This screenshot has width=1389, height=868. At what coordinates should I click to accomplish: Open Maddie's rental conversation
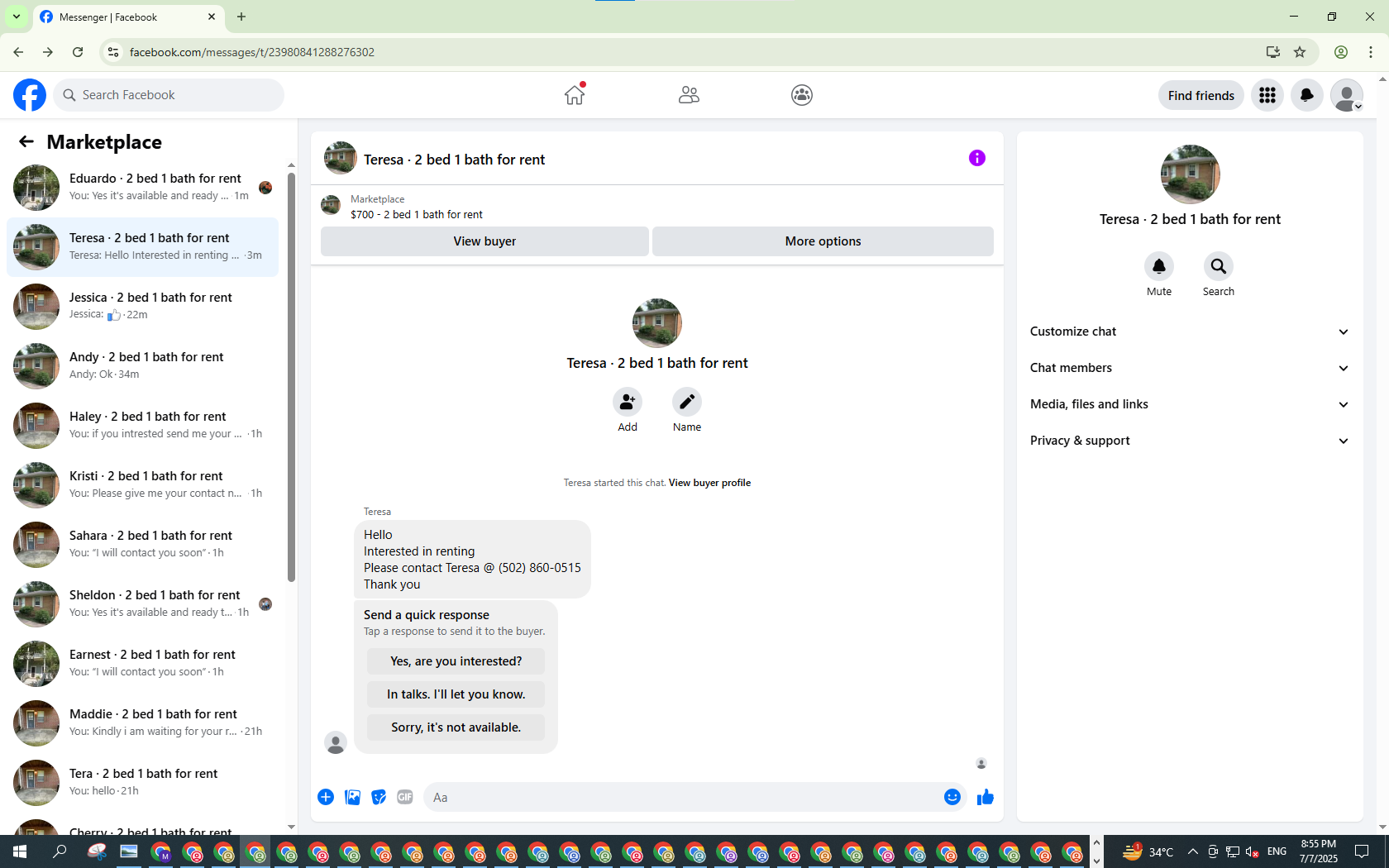click(x=142, y=723)
